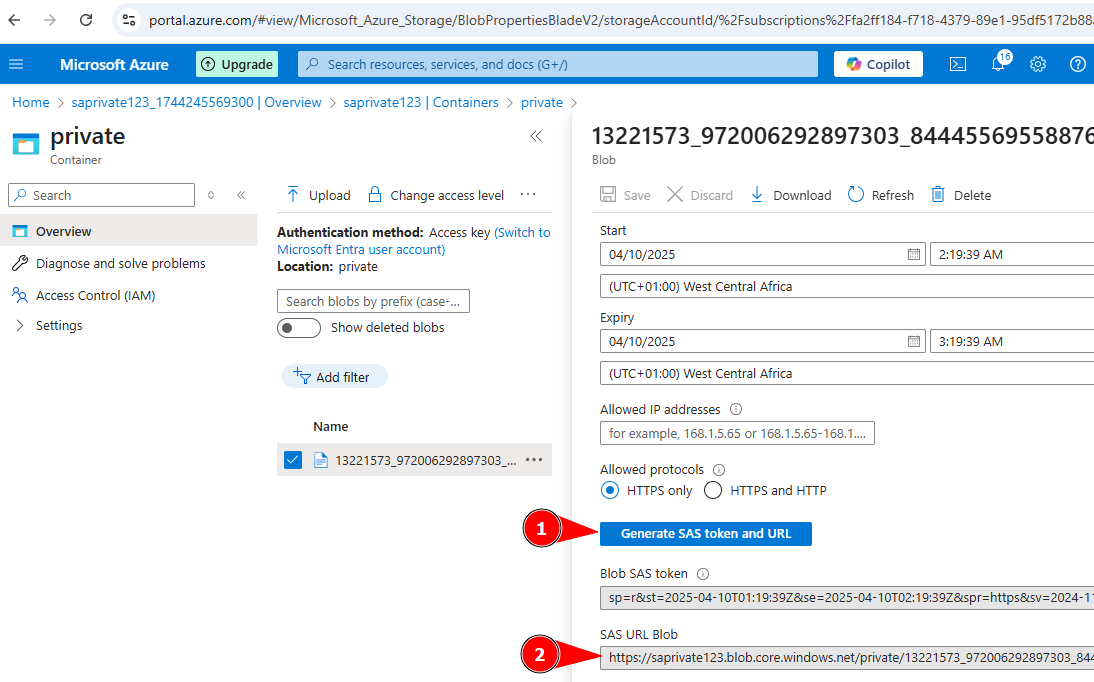Reload the browser page
Viewport: 1094px width, 682px height.
86,20
